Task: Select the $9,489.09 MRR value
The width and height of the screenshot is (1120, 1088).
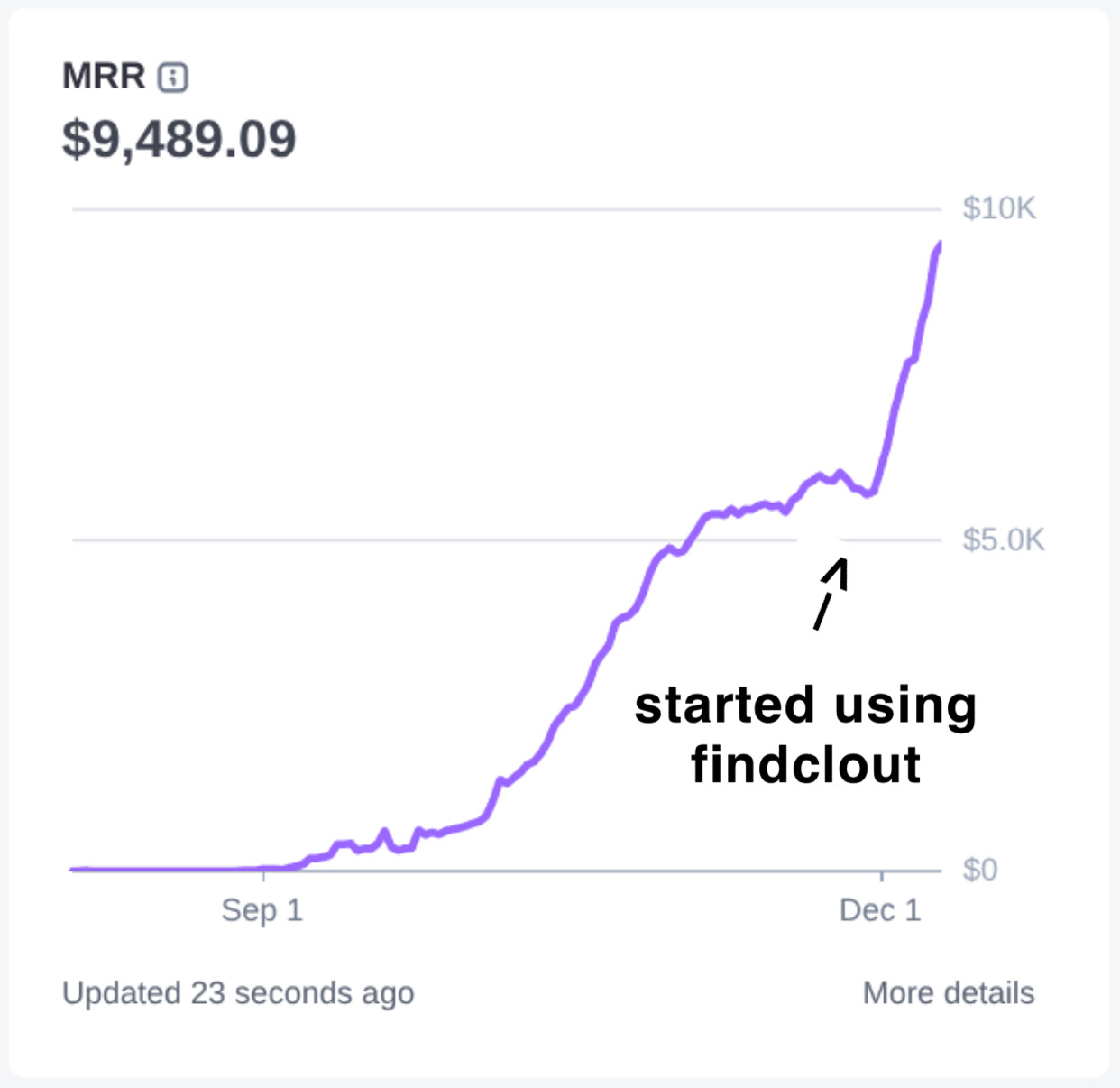Action: [179, 139]
